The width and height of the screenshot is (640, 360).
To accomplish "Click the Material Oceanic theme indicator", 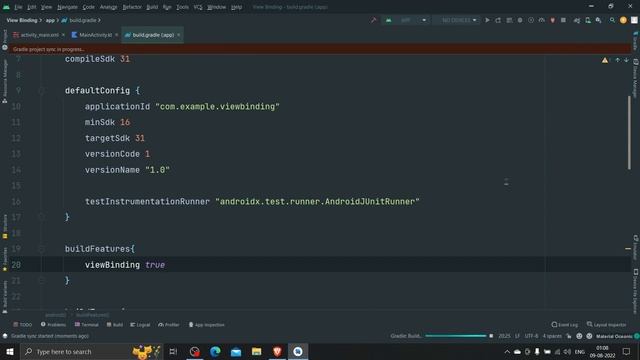I will (614, 336).
